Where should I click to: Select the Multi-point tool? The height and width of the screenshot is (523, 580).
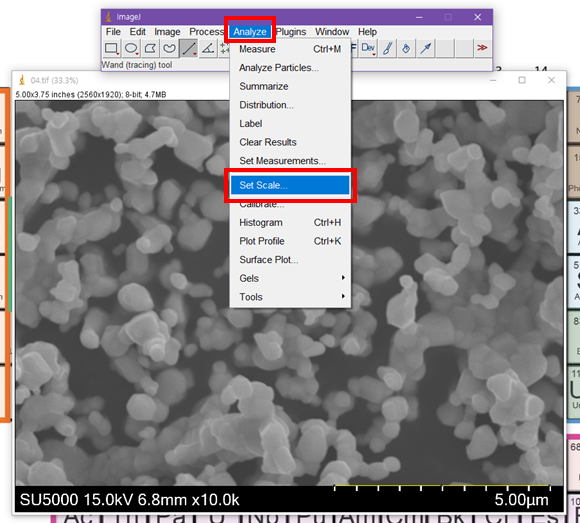pyautogui.click(x=224, y=48)
